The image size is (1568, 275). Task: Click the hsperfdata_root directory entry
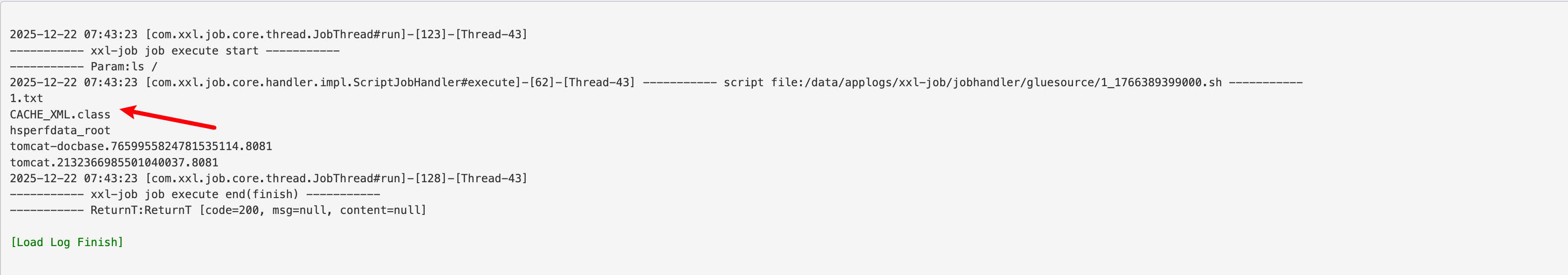coord(60,130)
